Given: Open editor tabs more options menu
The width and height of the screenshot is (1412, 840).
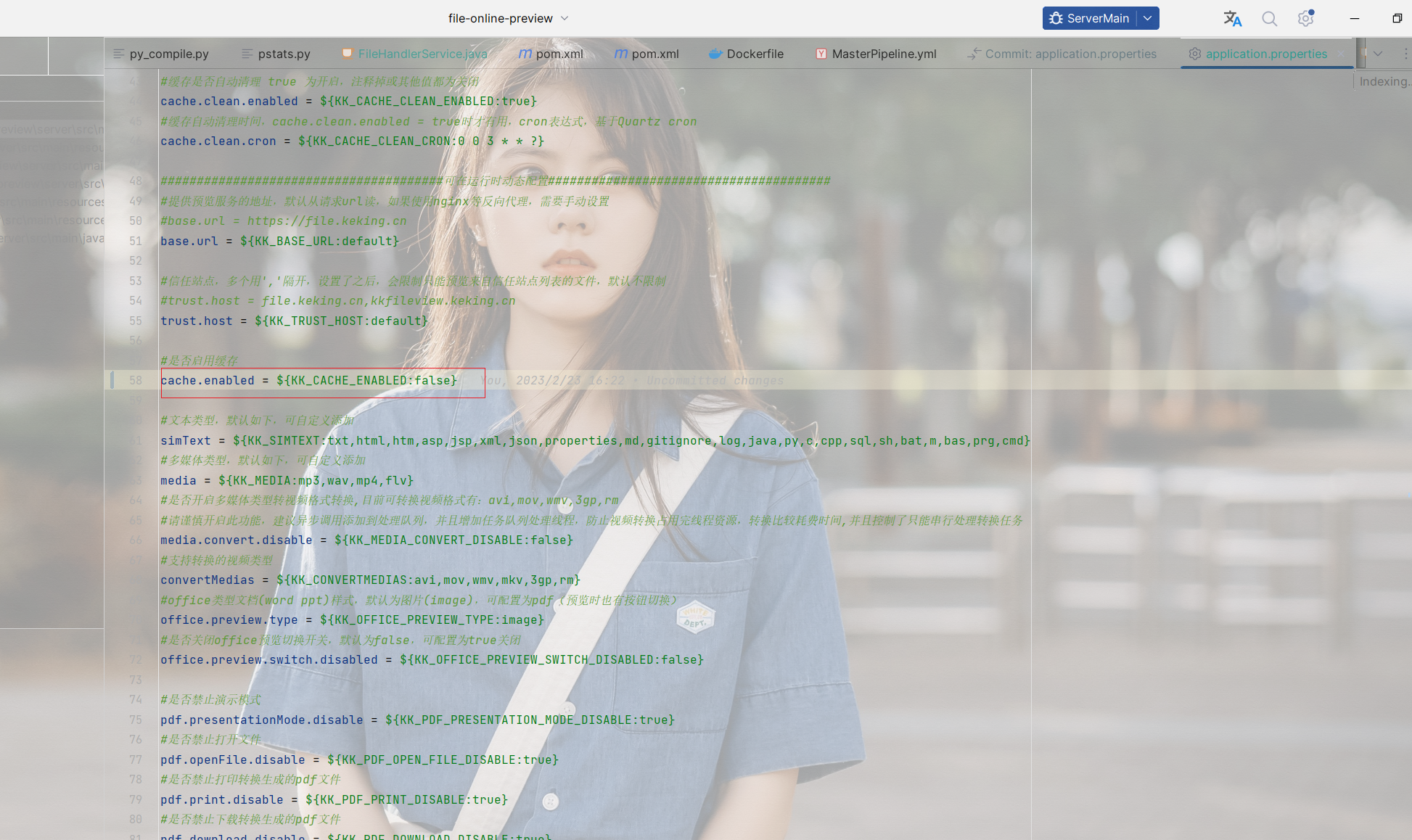Looking at the screenshot, I should (1405, 54).
